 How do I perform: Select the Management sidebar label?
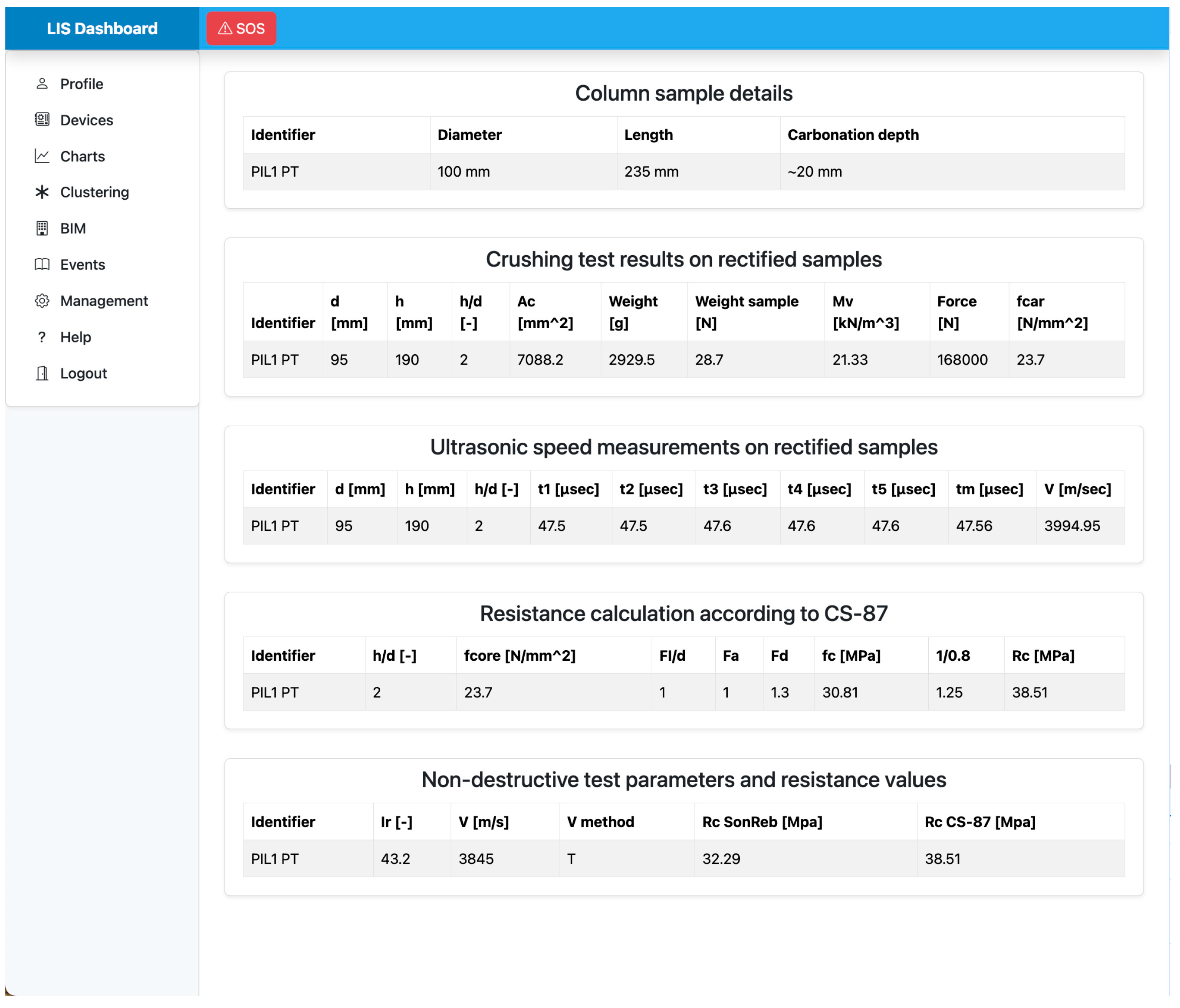(104, 301)
